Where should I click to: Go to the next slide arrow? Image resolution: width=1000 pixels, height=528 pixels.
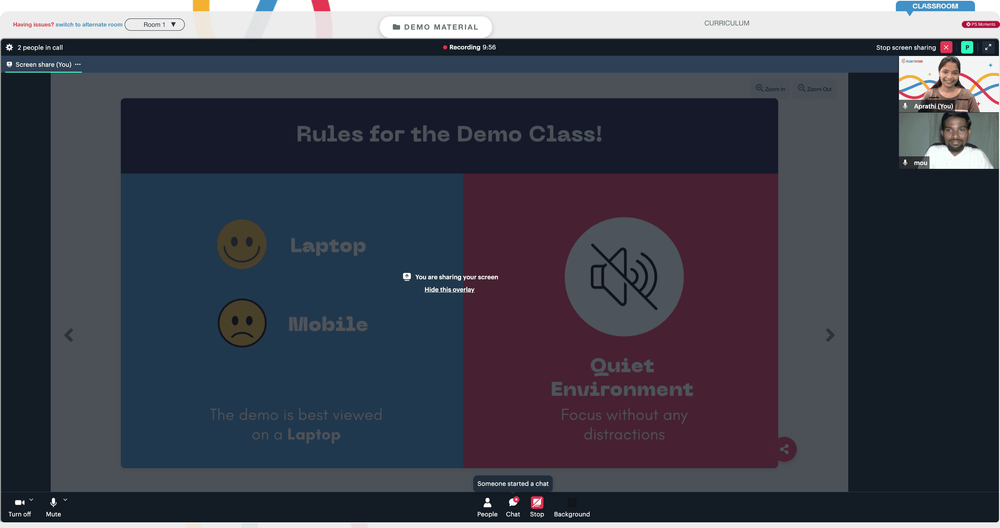click(830, 335)
